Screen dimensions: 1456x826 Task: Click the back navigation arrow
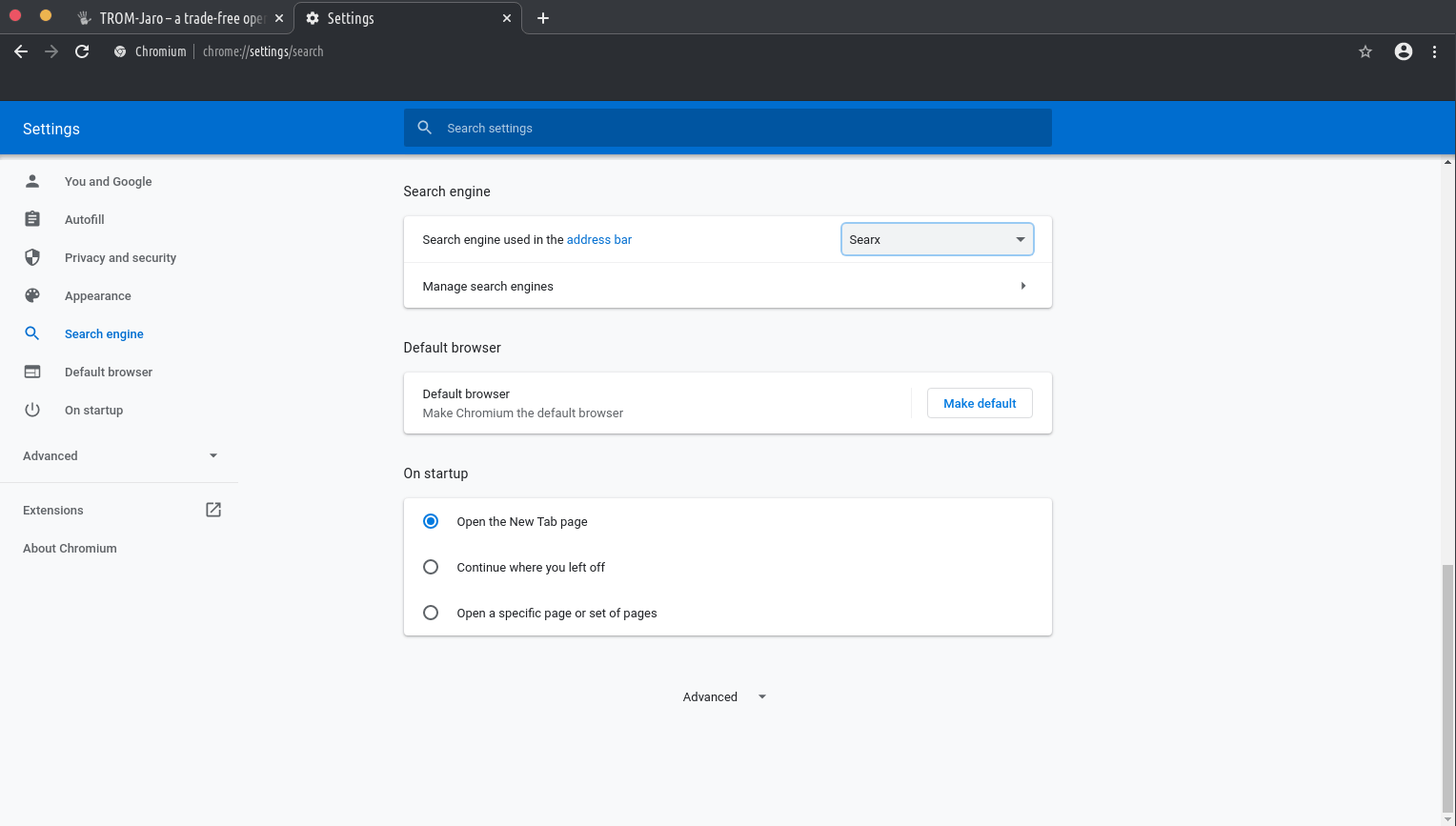[21, 51]
